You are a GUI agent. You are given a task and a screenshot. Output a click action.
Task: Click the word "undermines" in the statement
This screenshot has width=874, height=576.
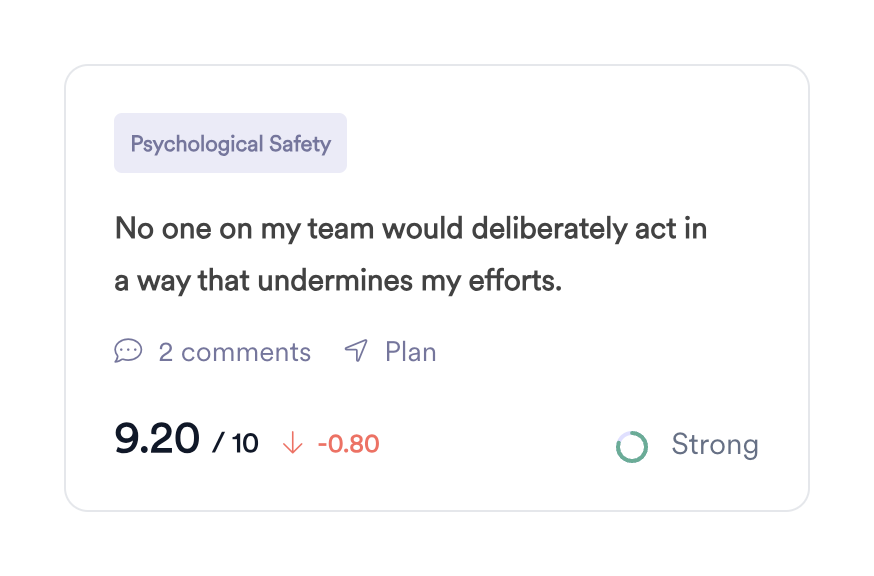(x=321, y=281)
